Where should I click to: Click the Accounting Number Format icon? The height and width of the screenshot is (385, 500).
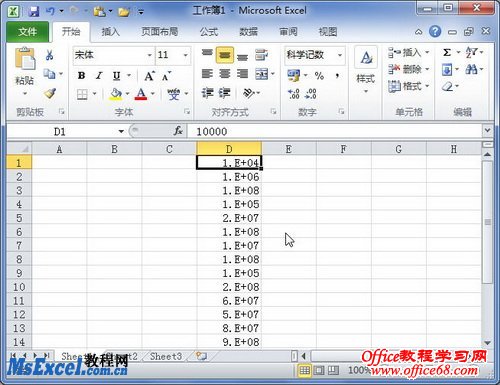pyautogui.click(x=294, y=76)
